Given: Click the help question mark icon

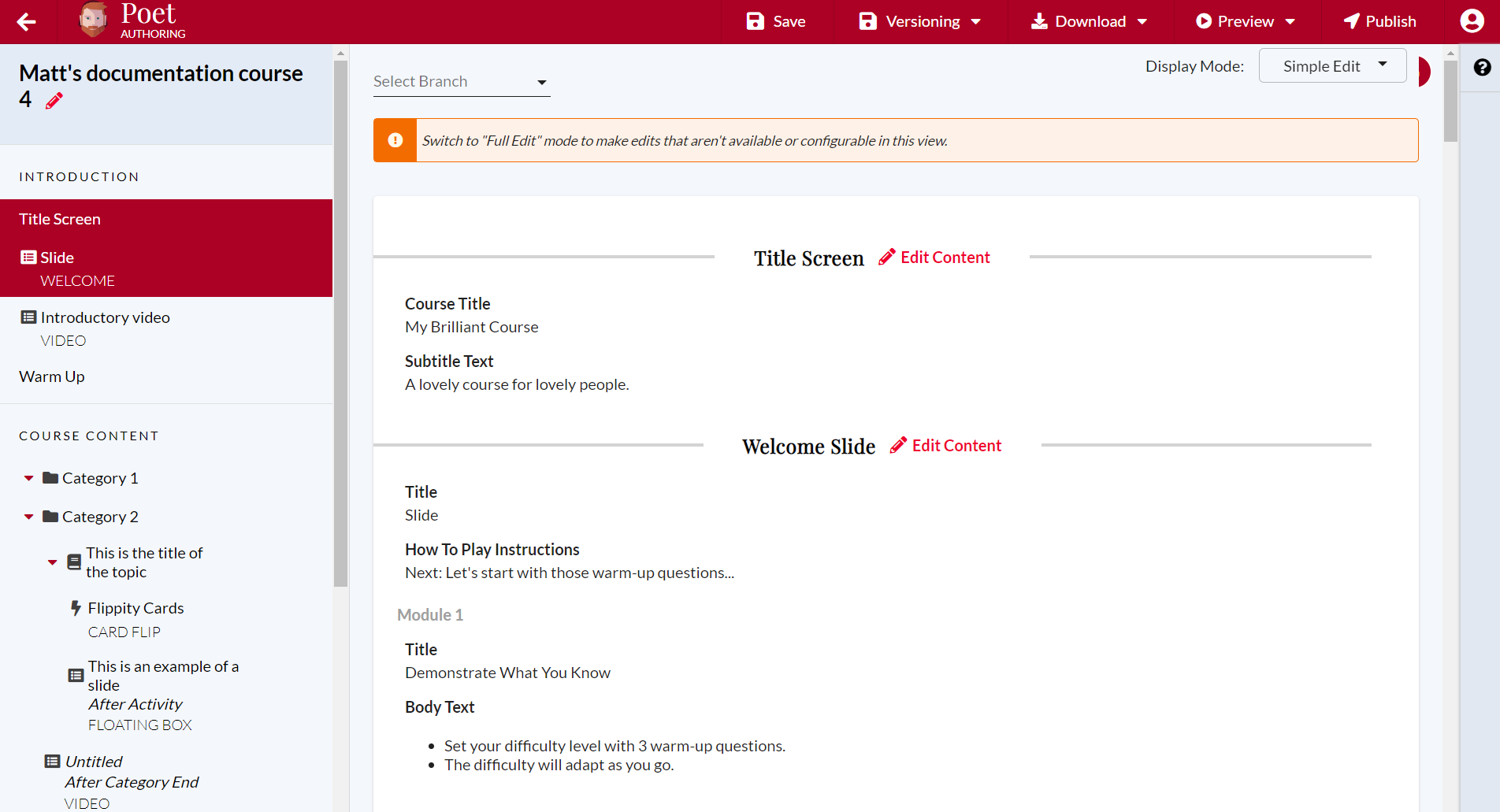Looking at the screenshot, I should click(x=1484, y=69).
